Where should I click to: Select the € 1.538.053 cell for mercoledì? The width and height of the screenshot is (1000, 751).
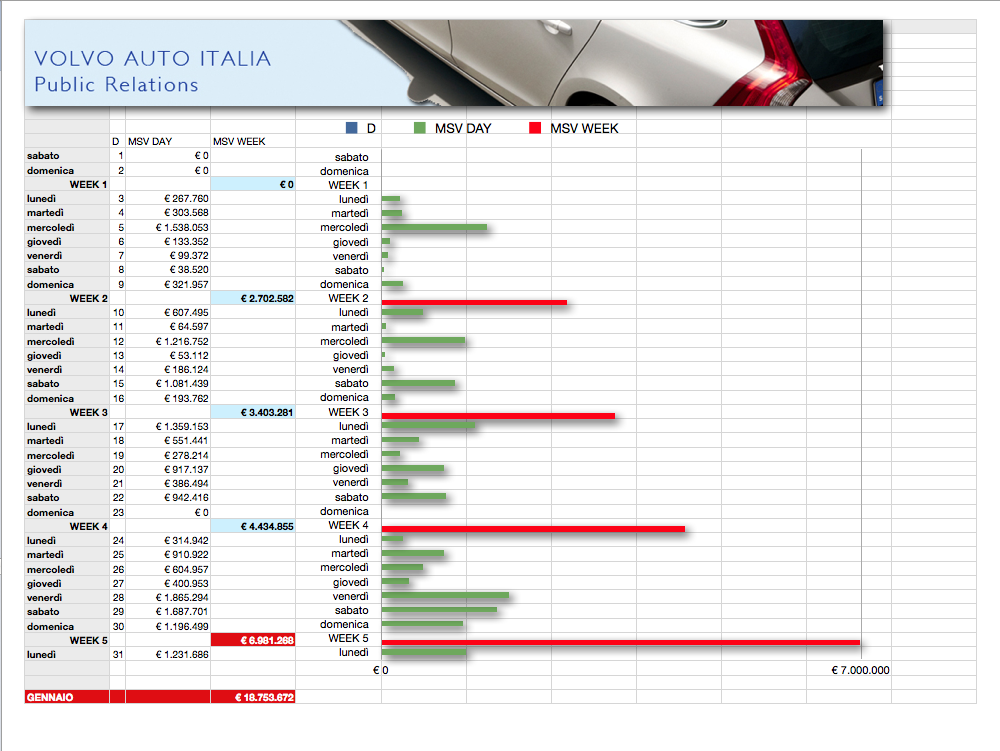coord(166,228)
